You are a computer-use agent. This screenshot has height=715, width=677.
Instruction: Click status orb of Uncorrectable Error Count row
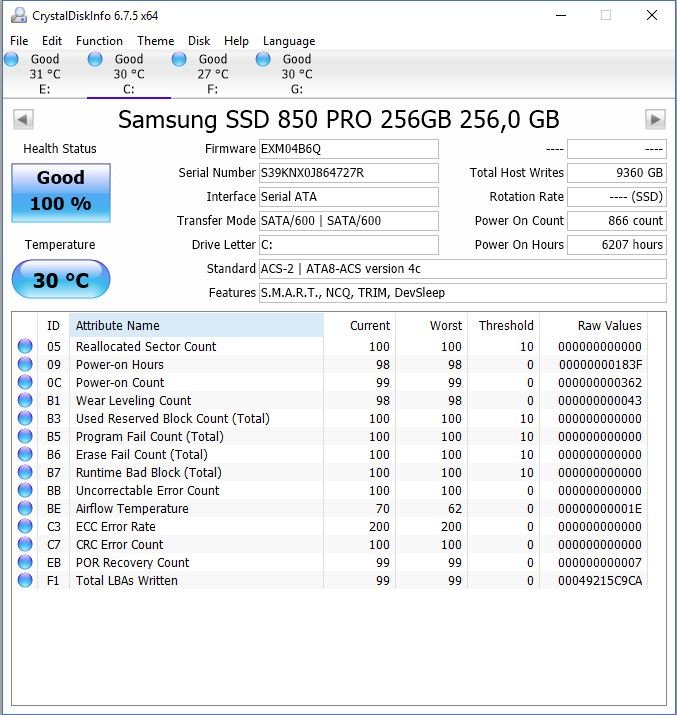[25, 490]
